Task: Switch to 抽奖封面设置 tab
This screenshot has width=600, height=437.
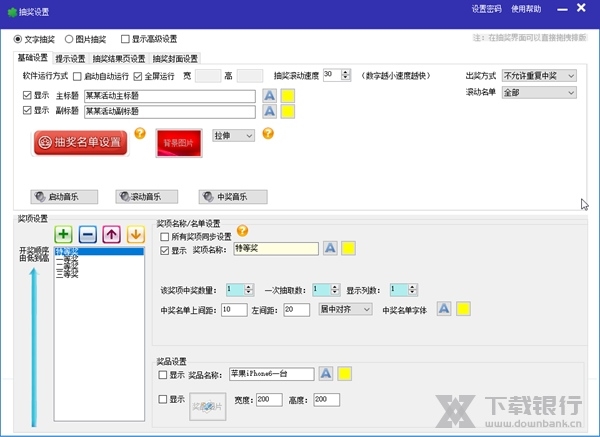Action: (175, 59)
